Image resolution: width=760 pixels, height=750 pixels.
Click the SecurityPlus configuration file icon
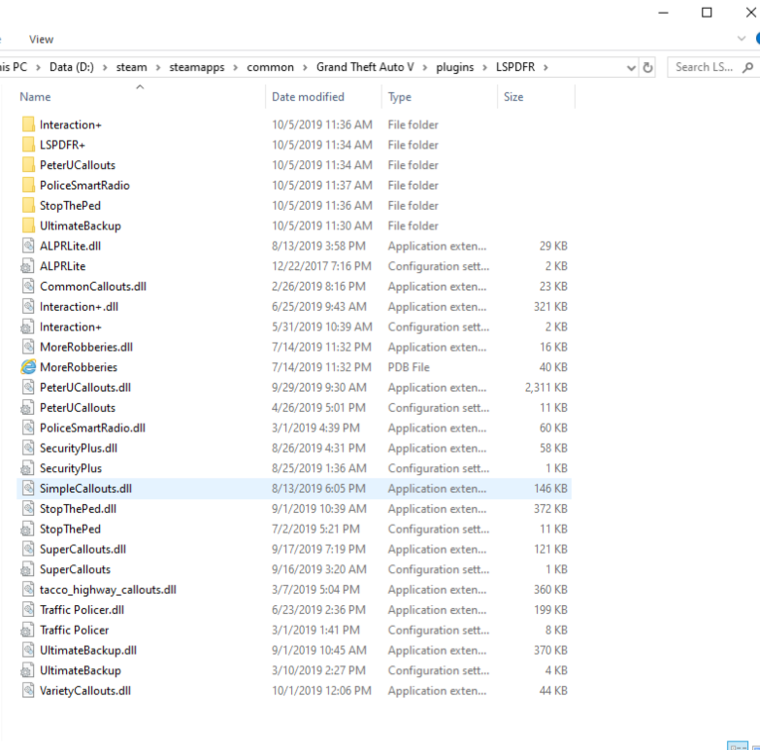(28, 468)
